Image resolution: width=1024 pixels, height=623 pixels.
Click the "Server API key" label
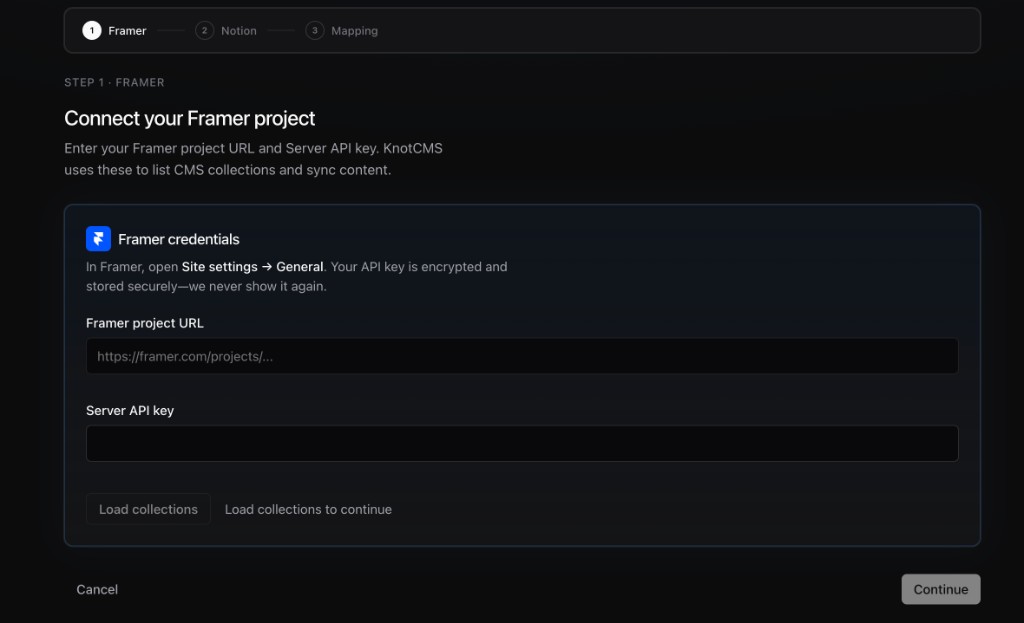pyautogui.click(x=130, y=411)
